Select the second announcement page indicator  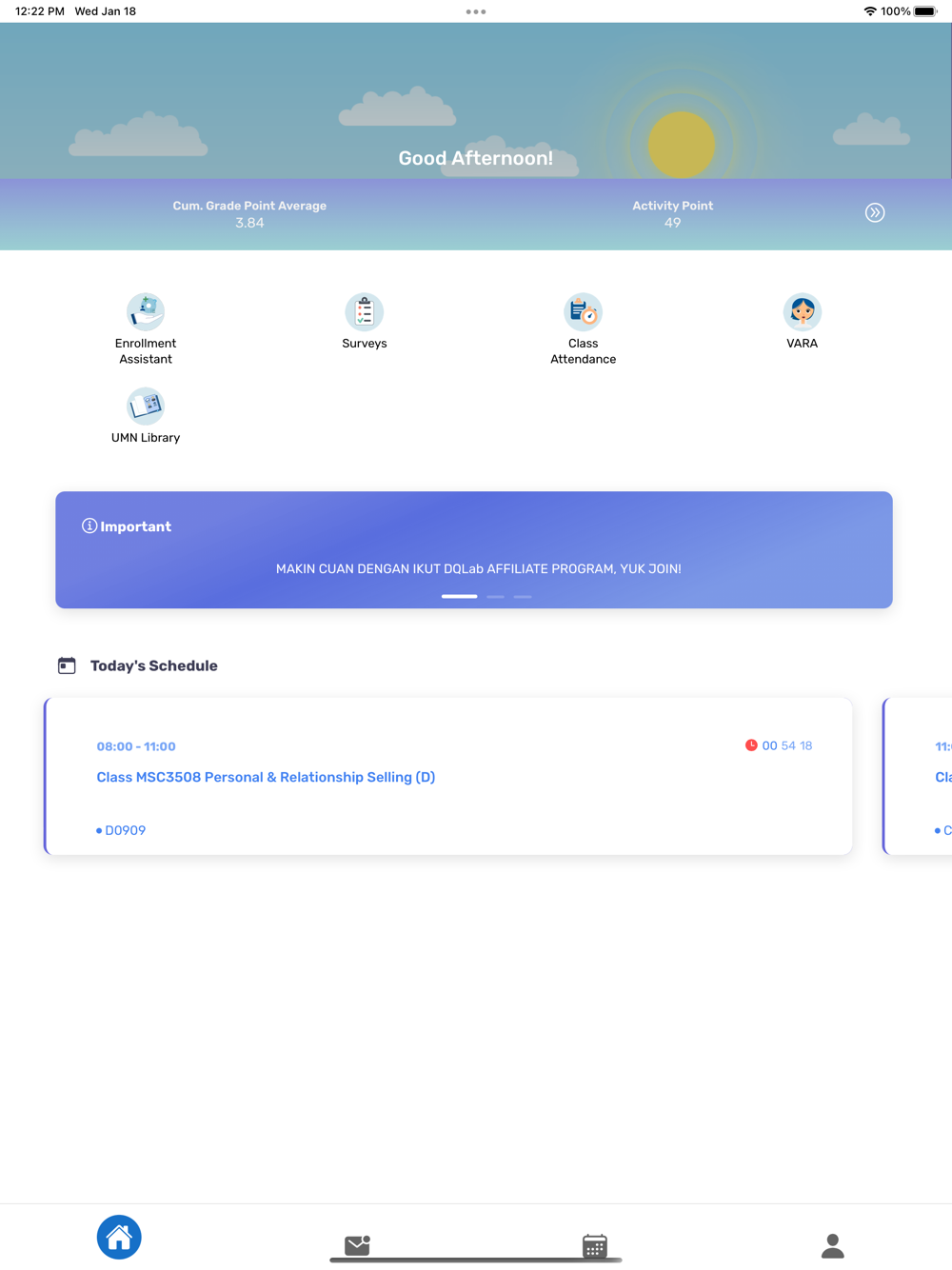(x=495, y=596)
